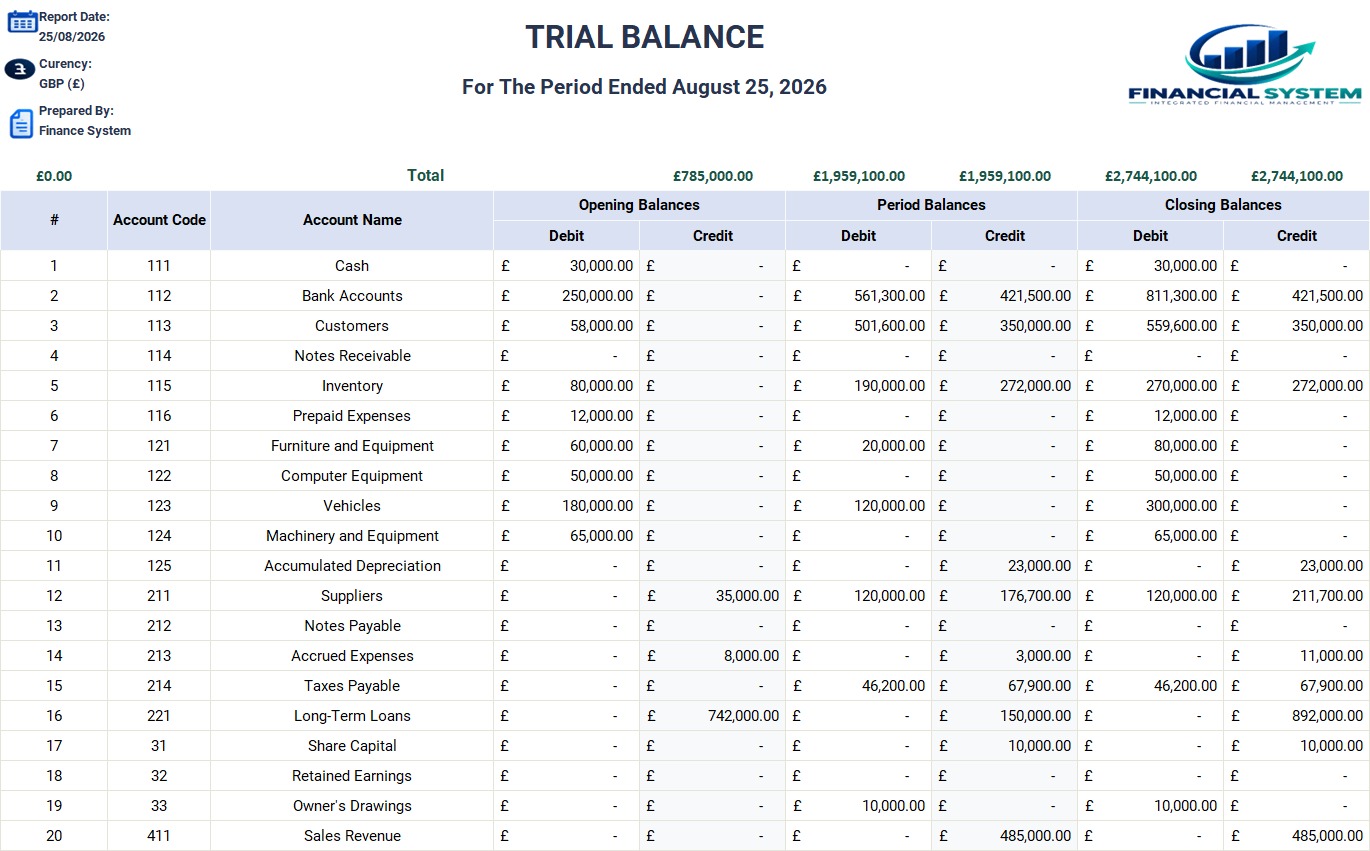Click the Taxes Payable account name
This screenshot has height=851, width=1370.
coord(352,686)
